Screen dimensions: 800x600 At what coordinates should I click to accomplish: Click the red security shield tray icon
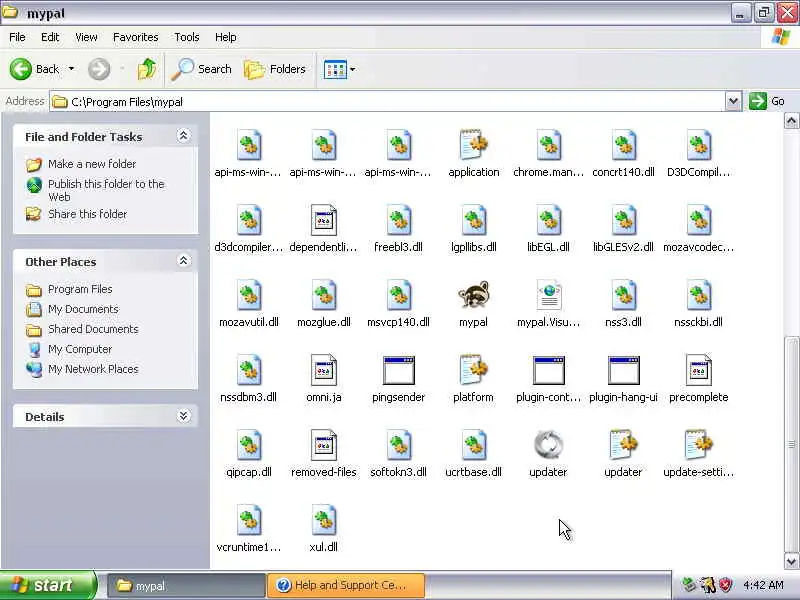point(726,585)
